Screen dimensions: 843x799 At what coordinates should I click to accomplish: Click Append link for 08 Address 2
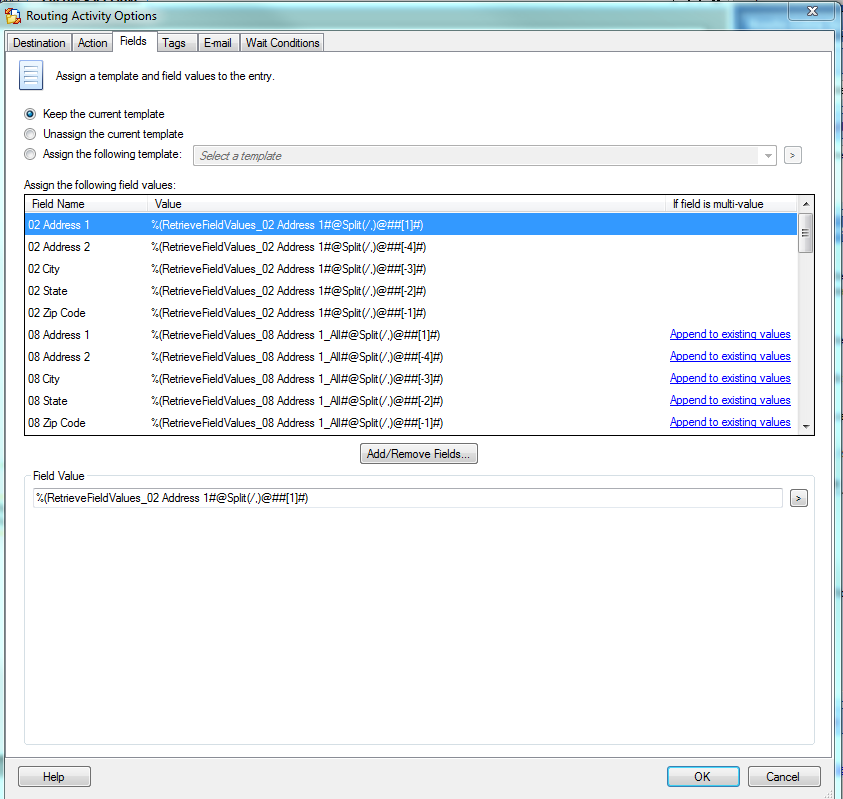coord(730,356)
